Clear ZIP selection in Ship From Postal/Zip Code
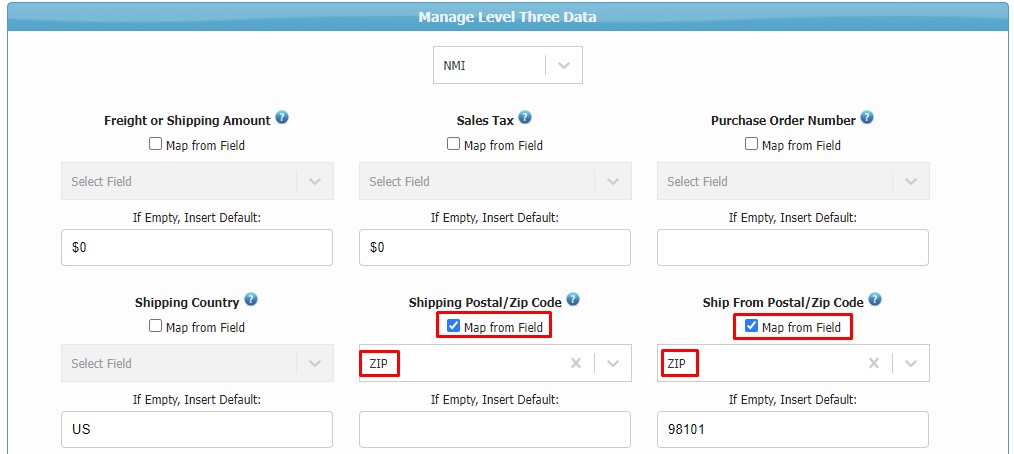1014x454 pixels. [874, 363]
